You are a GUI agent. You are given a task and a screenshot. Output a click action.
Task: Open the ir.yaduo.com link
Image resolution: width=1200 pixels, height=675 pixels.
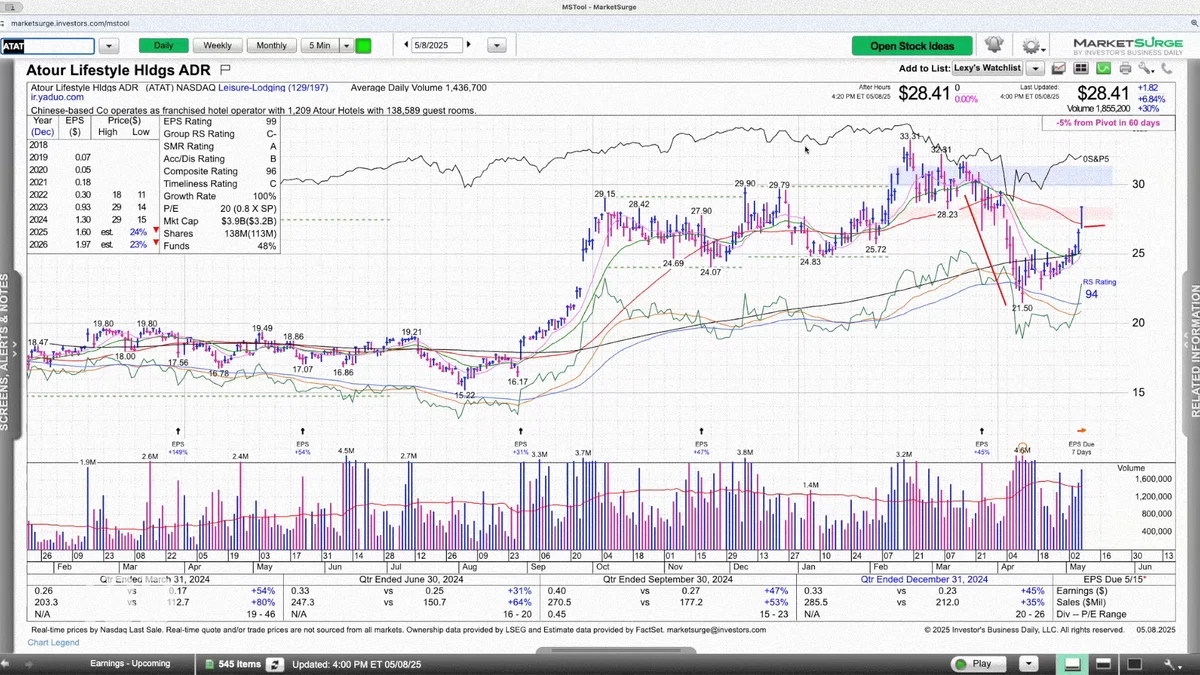click(55, 99)
